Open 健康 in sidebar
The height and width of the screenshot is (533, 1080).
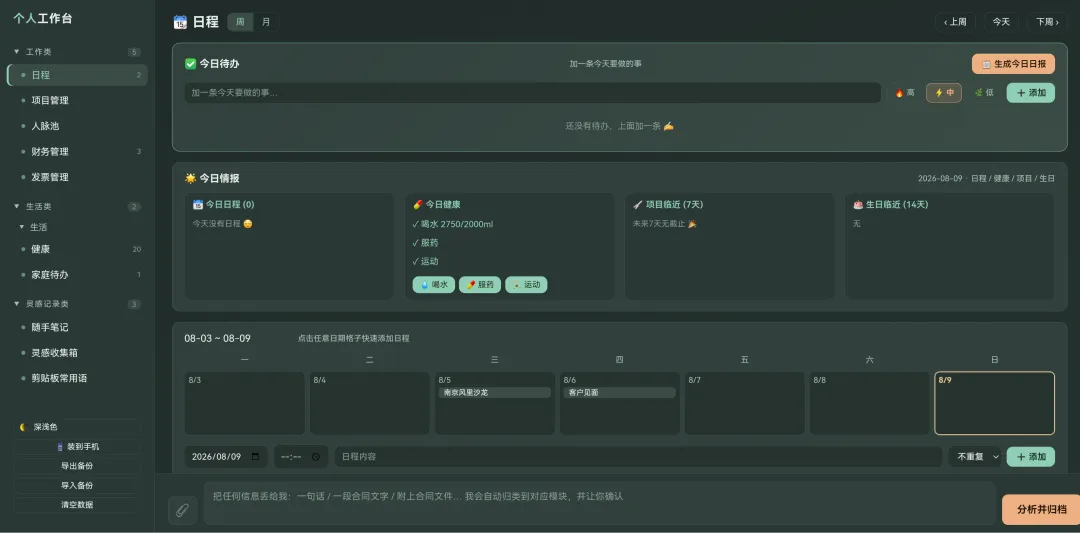pos(77,249)
